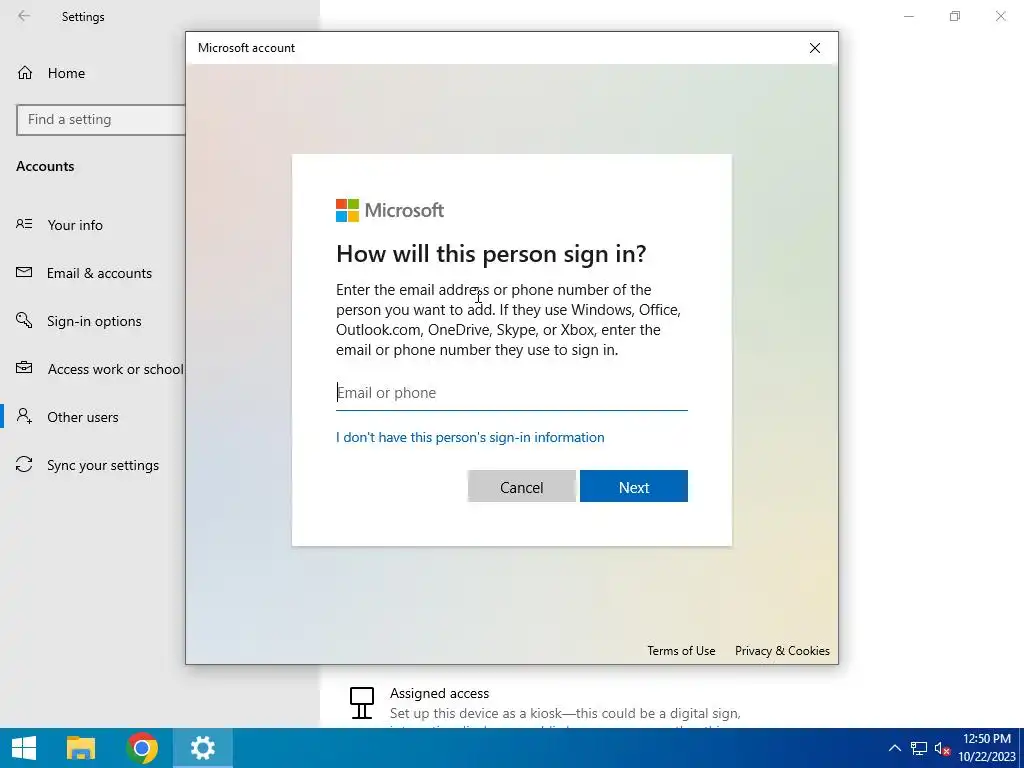This screenshot has width=1024, height=768.
Task: Click the Accounts heading in sidebar
Action: click(45, 166)
